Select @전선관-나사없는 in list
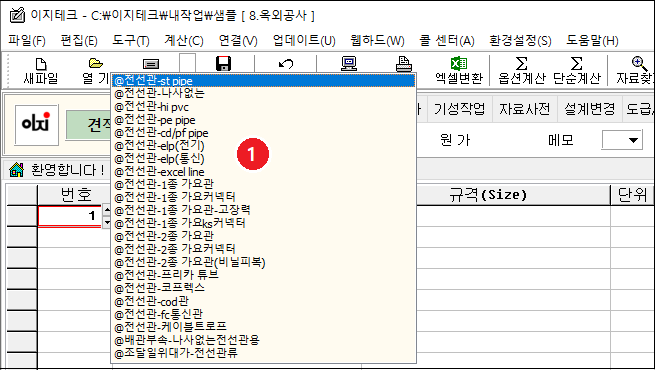This screenshot has height=370, width=655. coord(263,94)
